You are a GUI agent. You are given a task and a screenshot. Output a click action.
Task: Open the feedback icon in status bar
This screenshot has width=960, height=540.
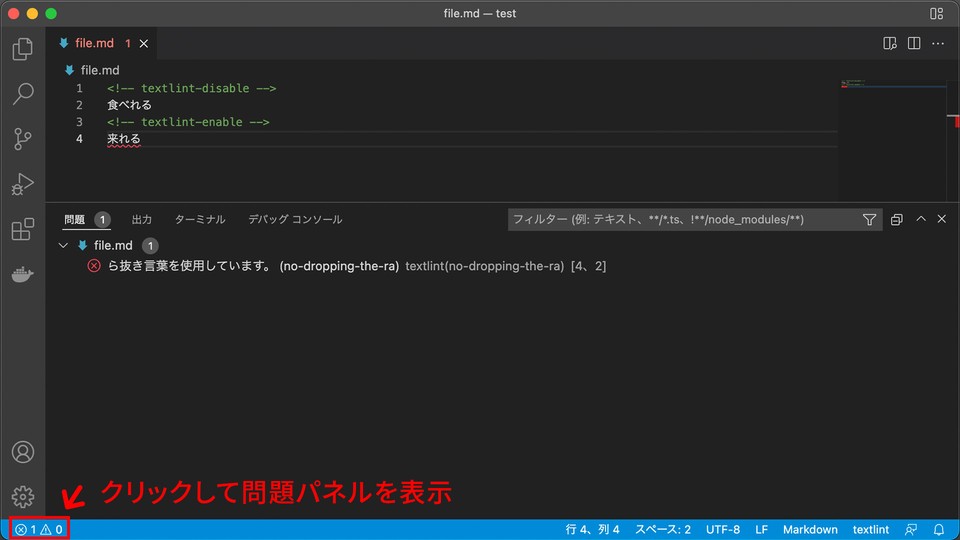click(x=911, y=529)
